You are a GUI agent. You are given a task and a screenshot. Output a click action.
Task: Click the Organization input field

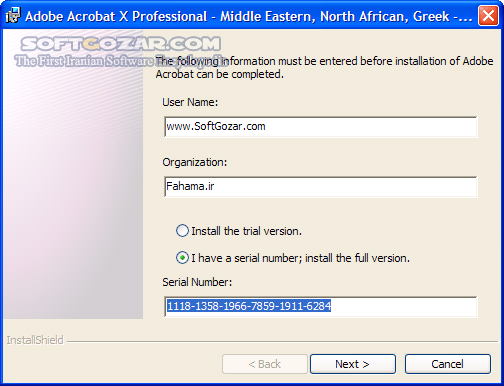[321, 187]
